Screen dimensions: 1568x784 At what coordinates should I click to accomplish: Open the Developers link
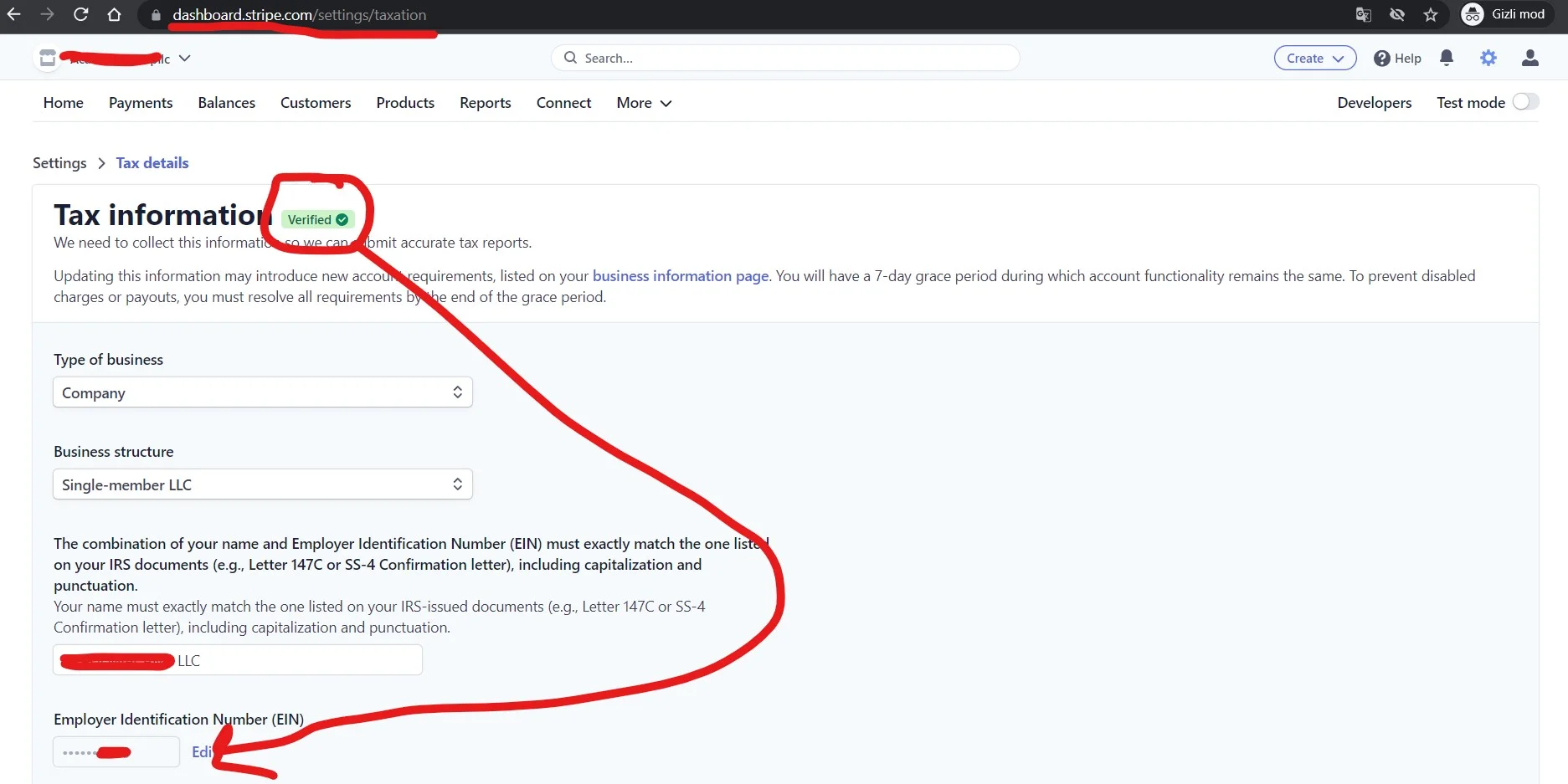[1374, 103]
